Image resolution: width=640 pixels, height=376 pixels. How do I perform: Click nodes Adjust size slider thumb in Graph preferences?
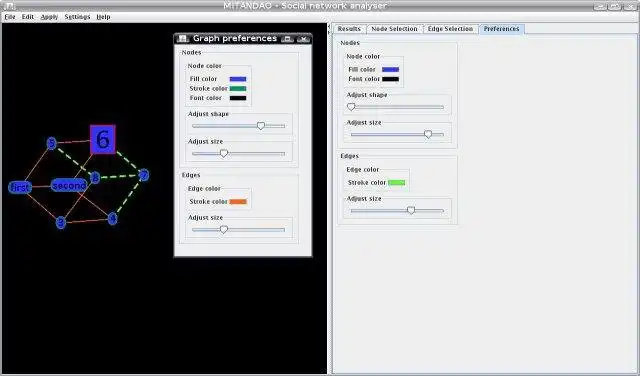[224, 154]
